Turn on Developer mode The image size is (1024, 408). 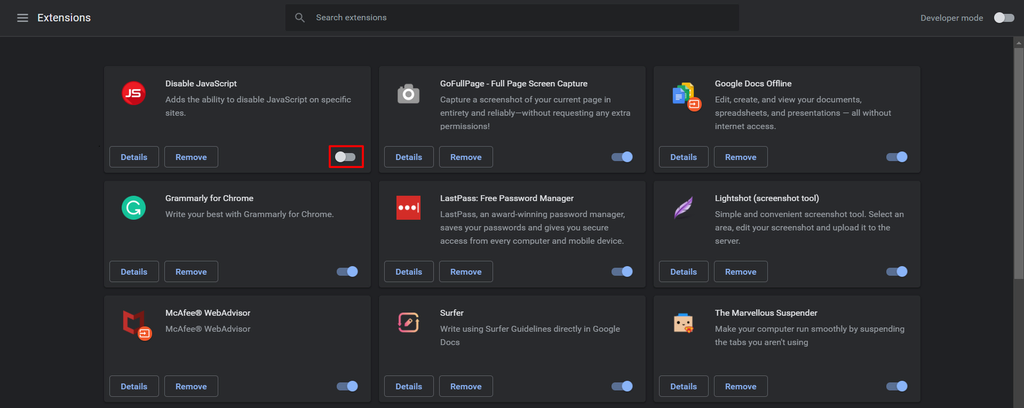(x=1004, y=18)
